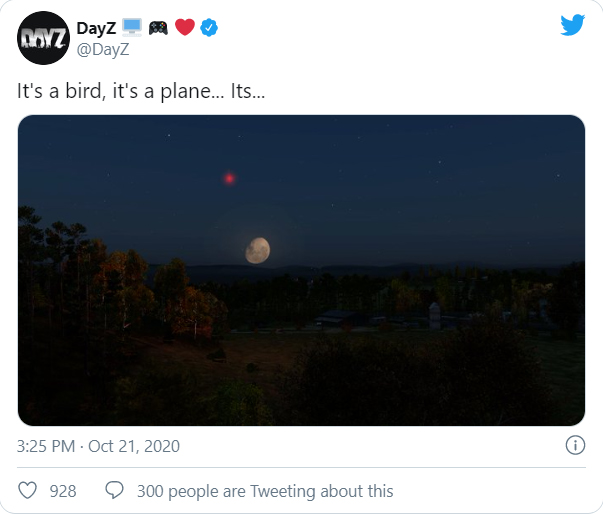
Task: Click the reply speech bubble icon
Action: tap(114, 490)
